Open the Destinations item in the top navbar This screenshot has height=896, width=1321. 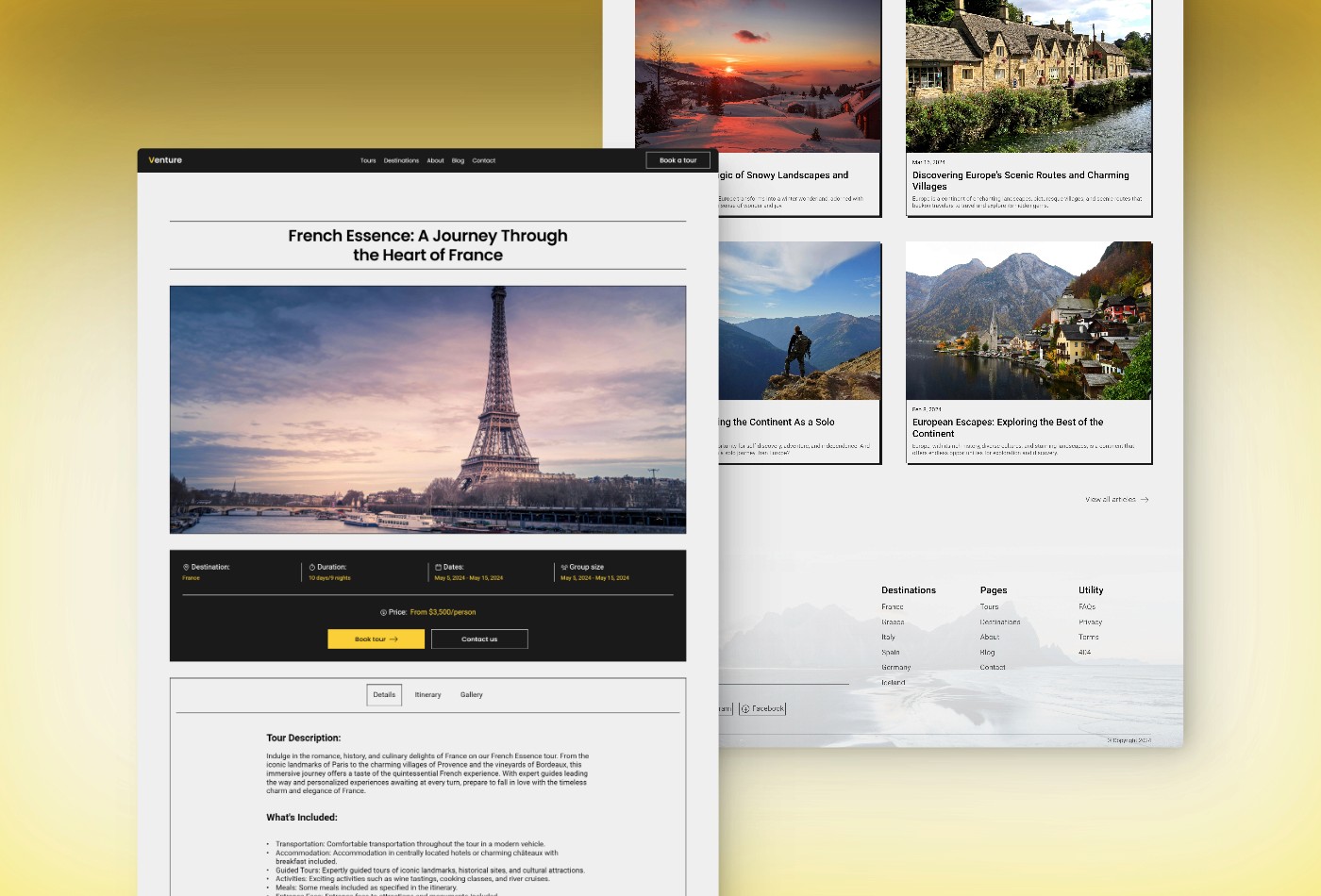coord(401,160)
